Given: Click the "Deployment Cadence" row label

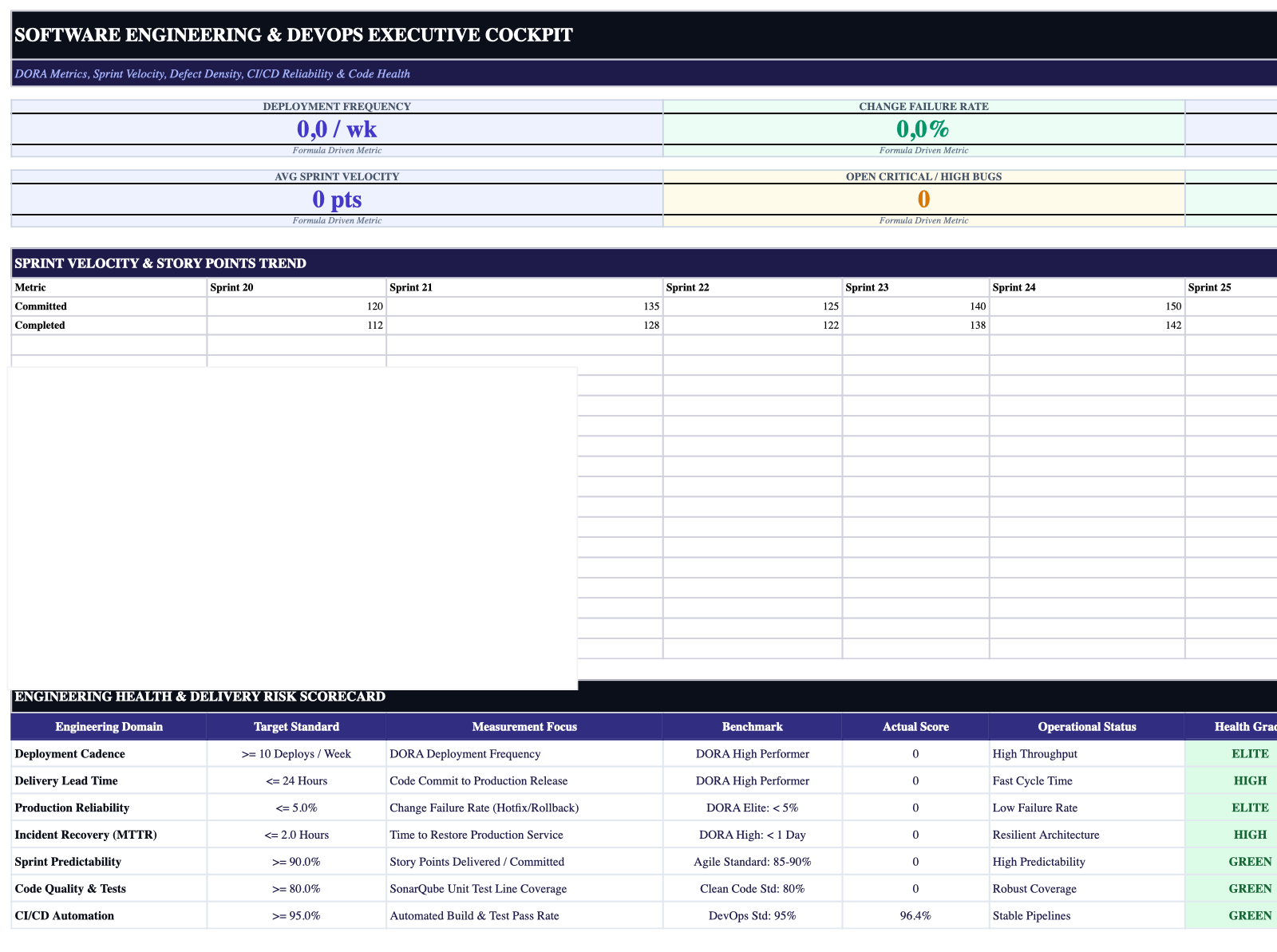Looking at the screenshot, I should tap(109, 754).
